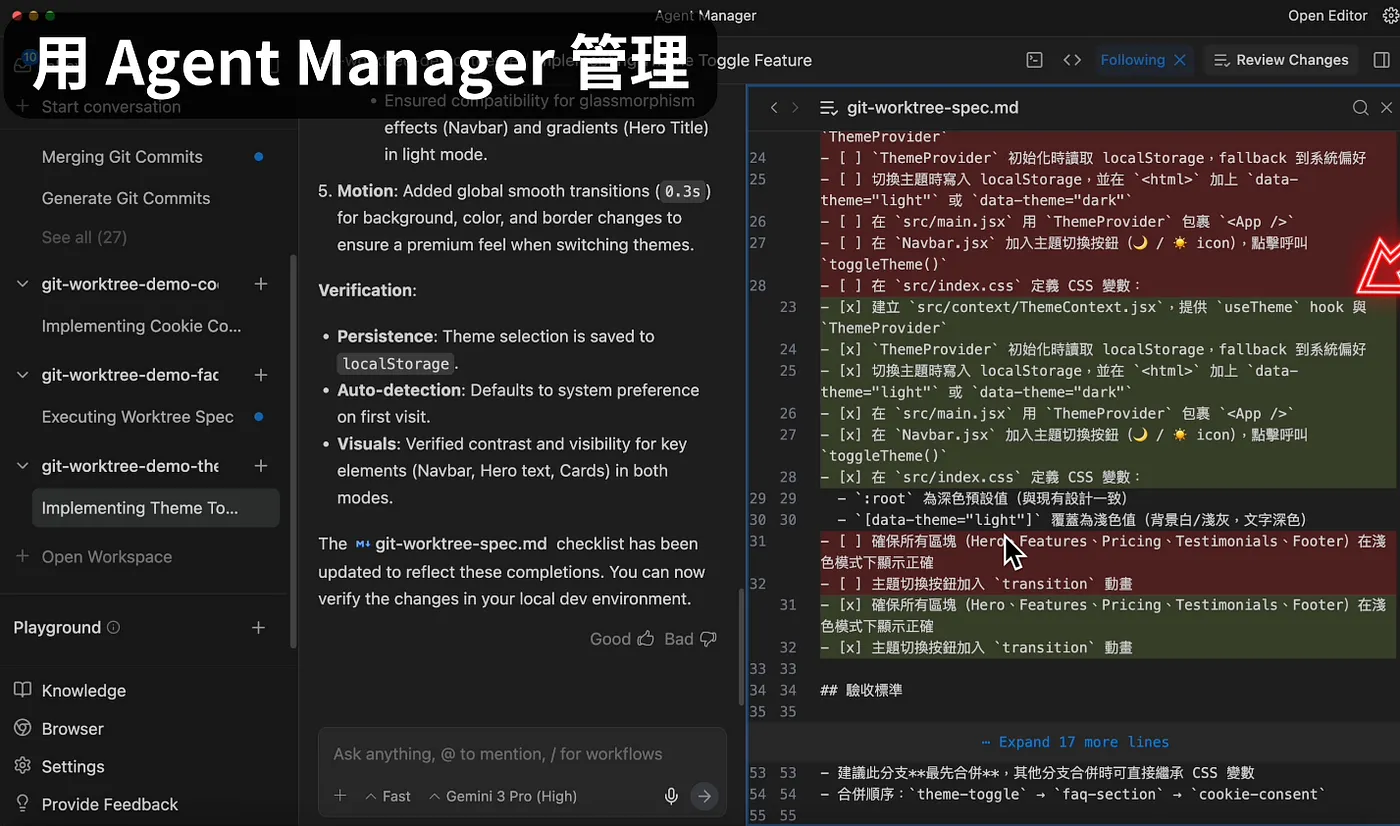Select the Implementing Theme To... conversation
1400x826 pixels.
coord(156,508)
